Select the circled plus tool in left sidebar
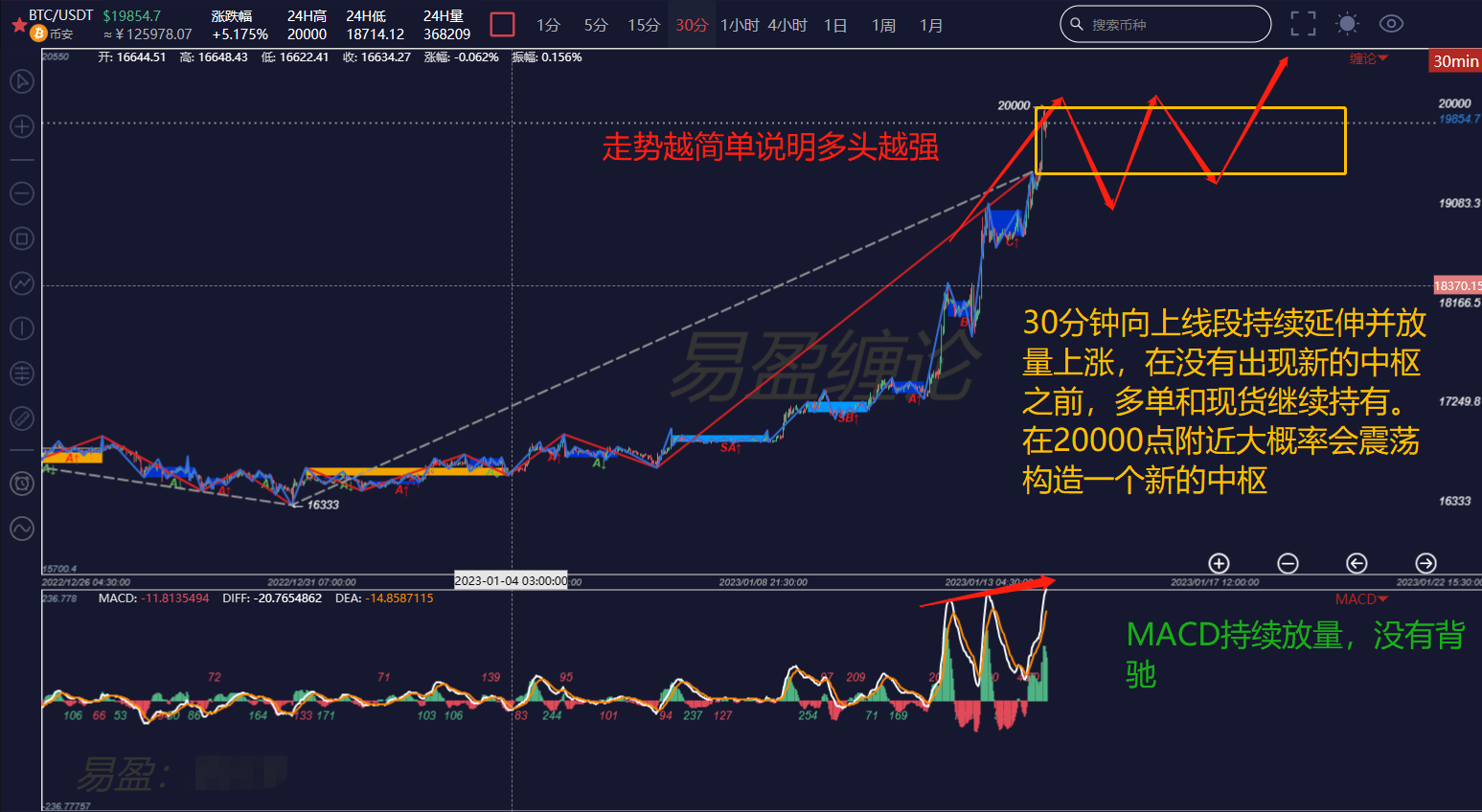1482x812 pixels. point(21,126)
